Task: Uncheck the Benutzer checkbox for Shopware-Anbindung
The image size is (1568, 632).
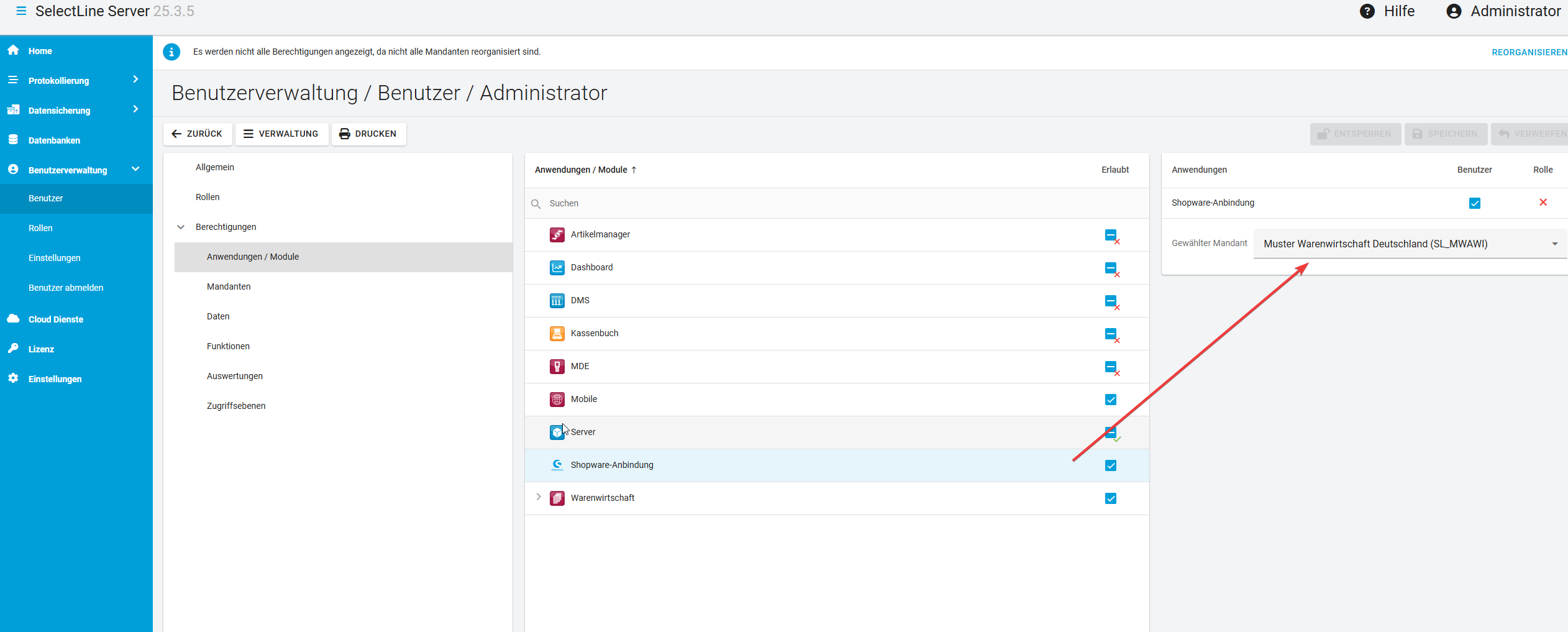Action: pos(1474,203)
